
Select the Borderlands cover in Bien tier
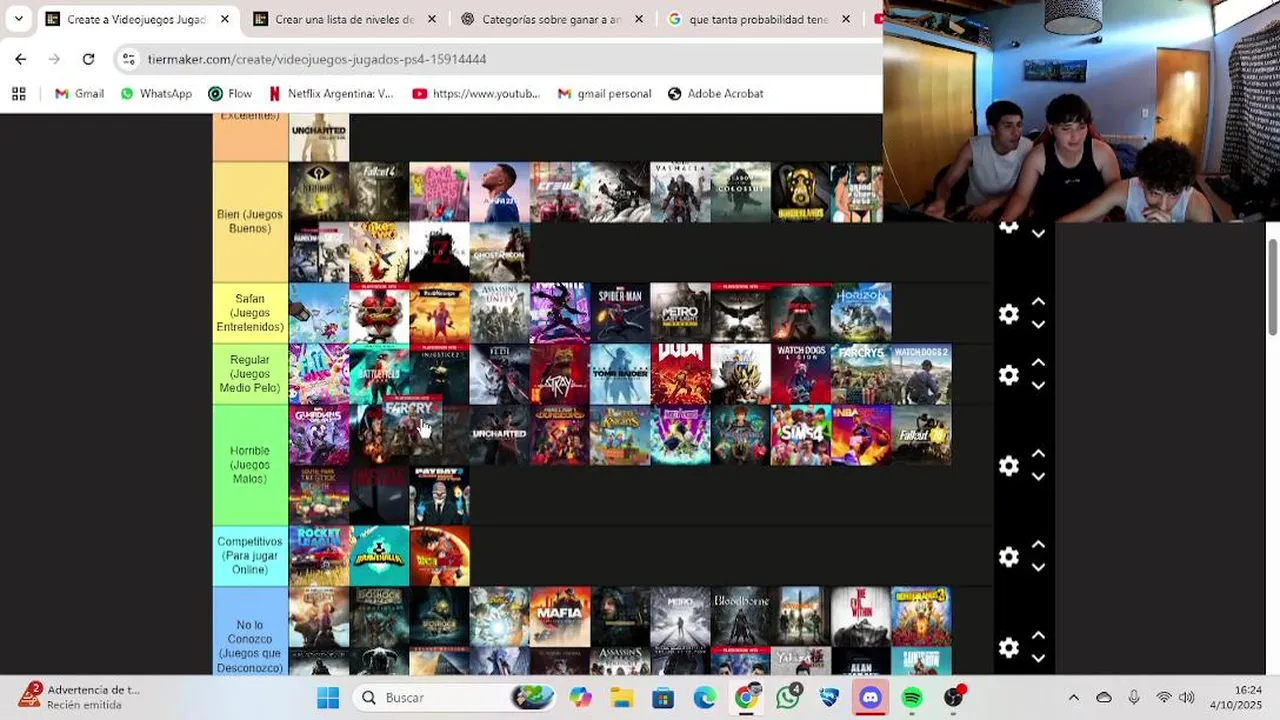click(801, 192)
